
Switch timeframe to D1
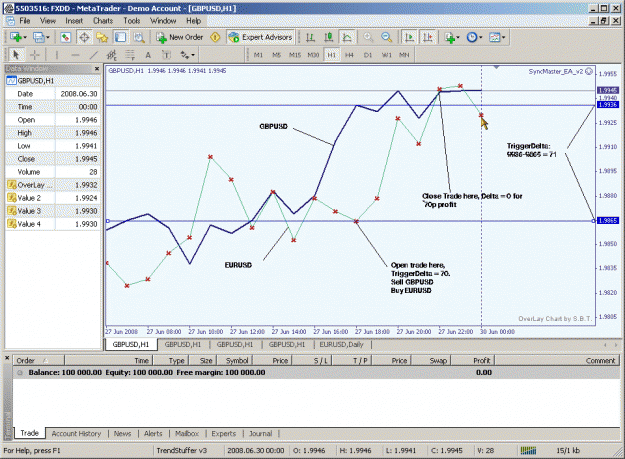[368, 55]
